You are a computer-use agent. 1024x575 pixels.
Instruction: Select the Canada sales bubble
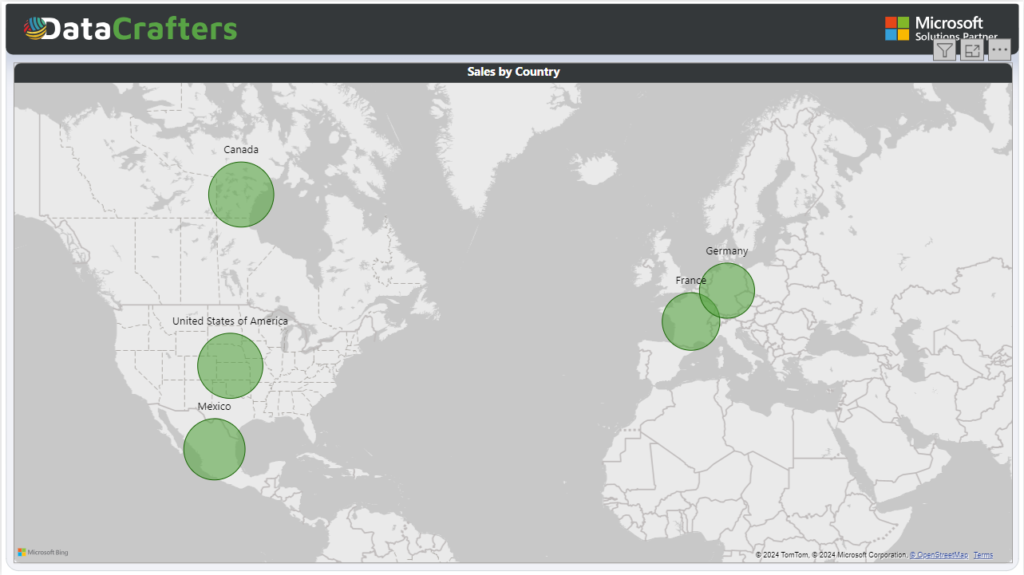tap(241, 195)
